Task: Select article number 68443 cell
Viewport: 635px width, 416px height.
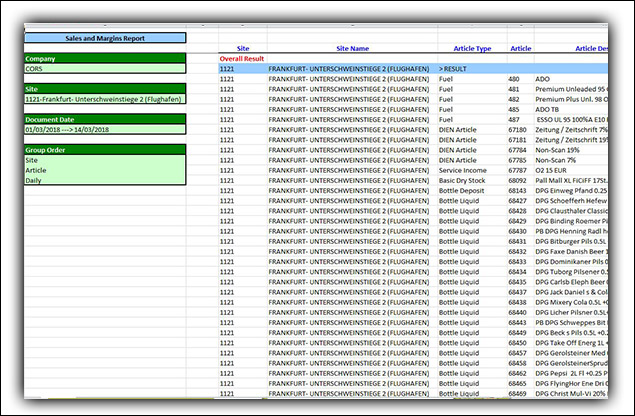Action: (518, 323)
